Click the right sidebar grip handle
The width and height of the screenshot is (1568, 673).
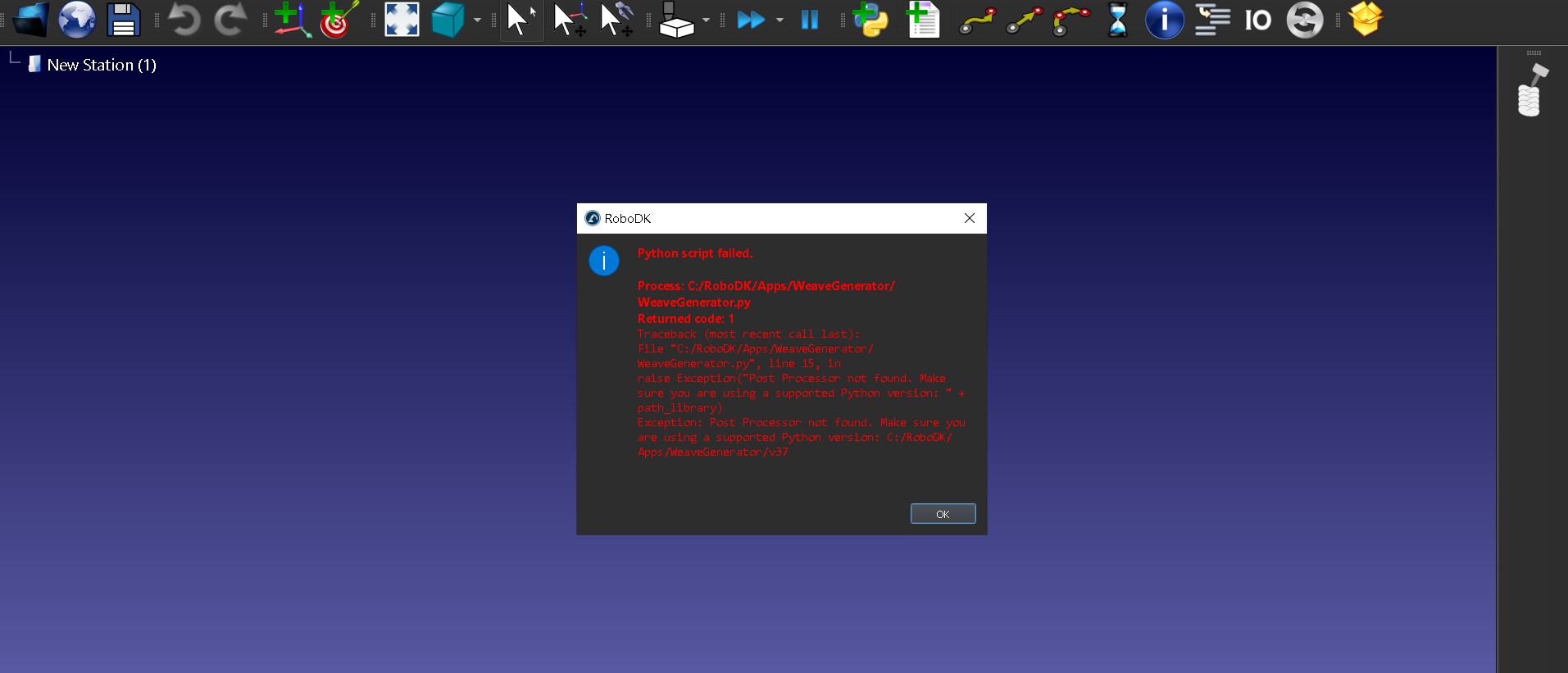(x=1534, y=52)
